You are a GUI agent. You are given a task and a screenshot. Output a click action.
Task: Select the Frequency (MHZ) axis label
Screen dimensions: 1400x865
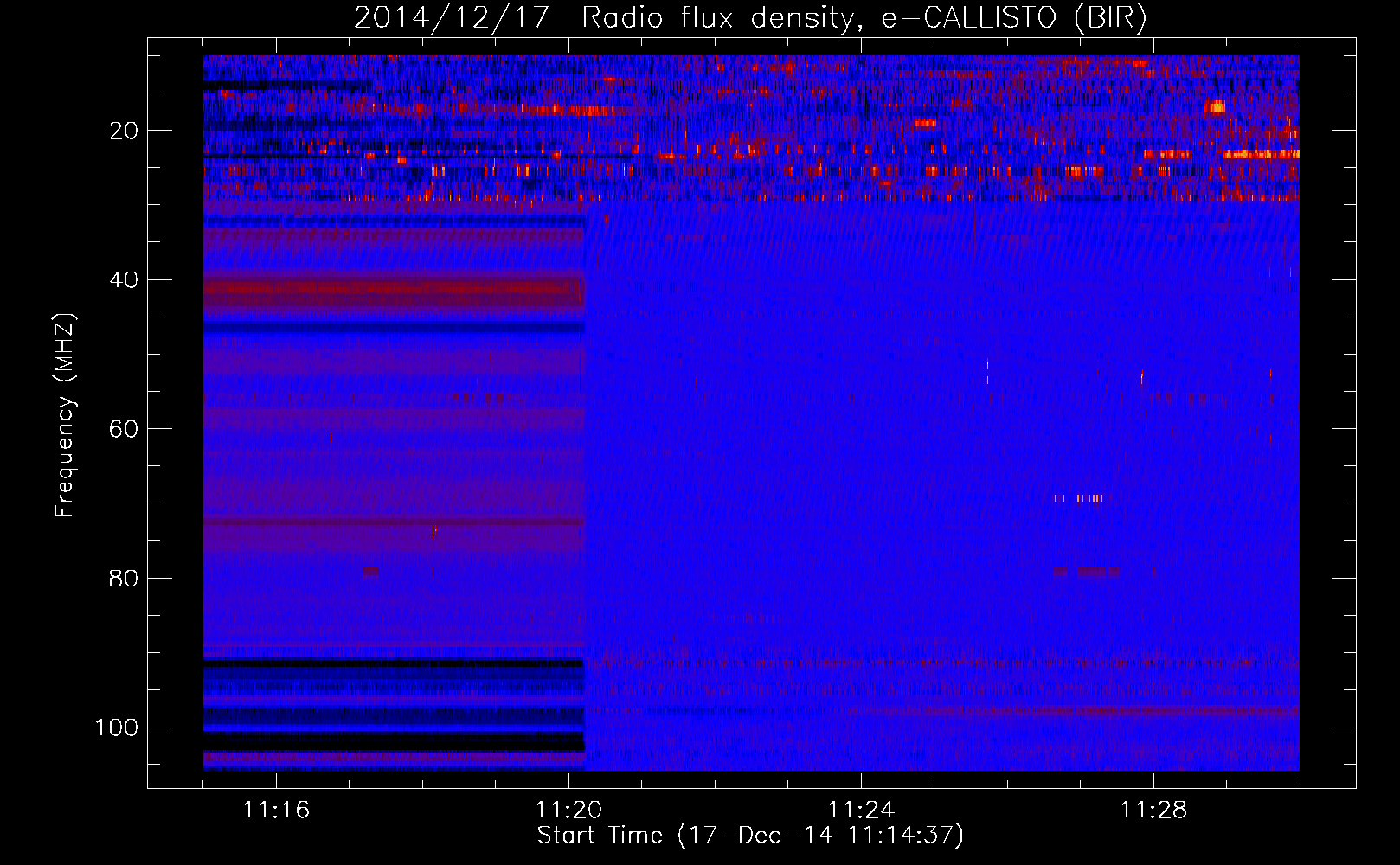click(65, 414)
